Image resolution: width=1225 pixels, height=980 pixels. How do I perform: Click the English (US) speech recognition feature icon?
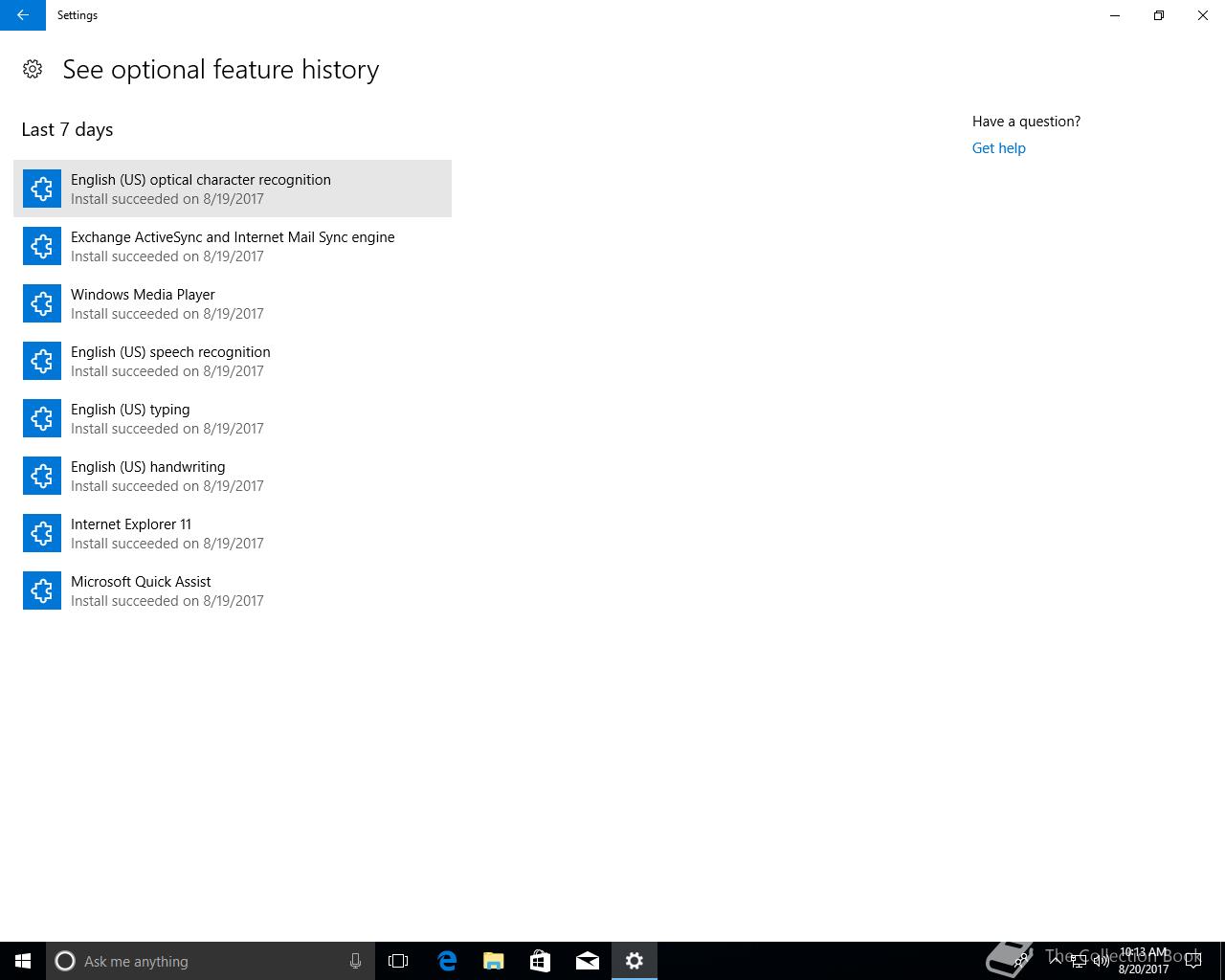coord(42,361)
